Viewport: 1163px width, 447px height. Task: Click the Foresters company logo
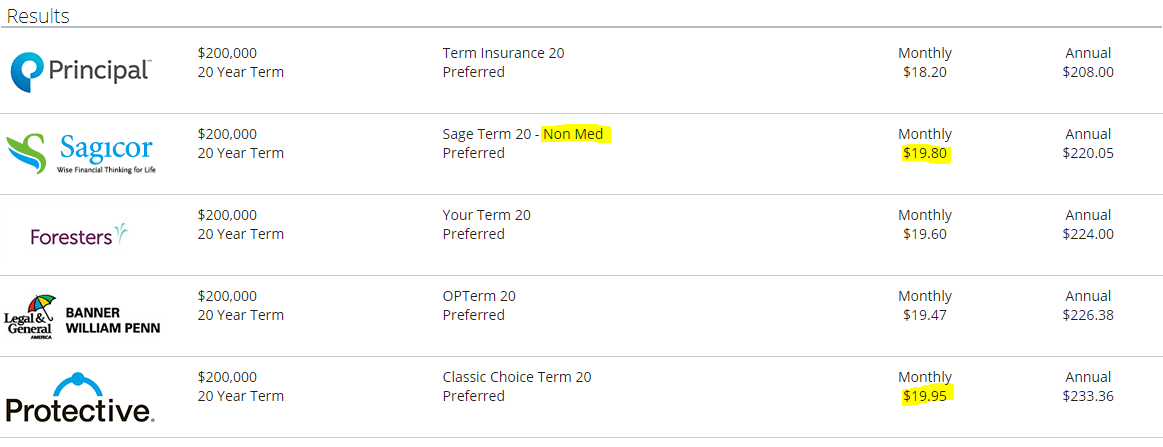click(79, 235)
